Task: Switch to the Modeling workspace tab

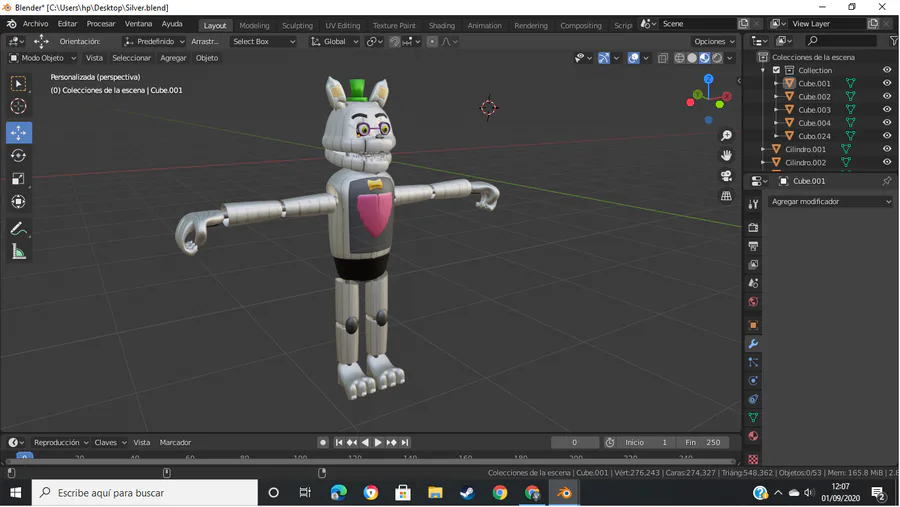Action: [x=254, y=25]
